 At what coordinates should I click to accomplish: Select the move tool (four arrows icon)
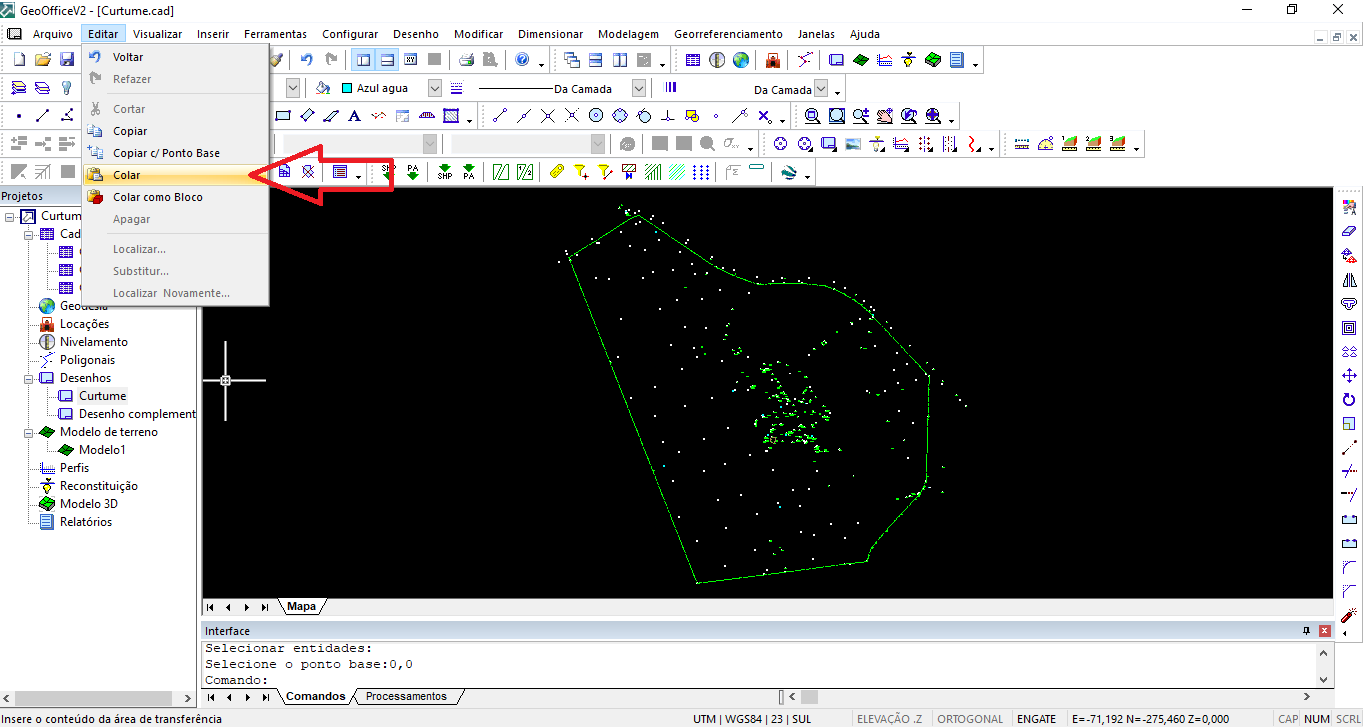coord(1349,375)
